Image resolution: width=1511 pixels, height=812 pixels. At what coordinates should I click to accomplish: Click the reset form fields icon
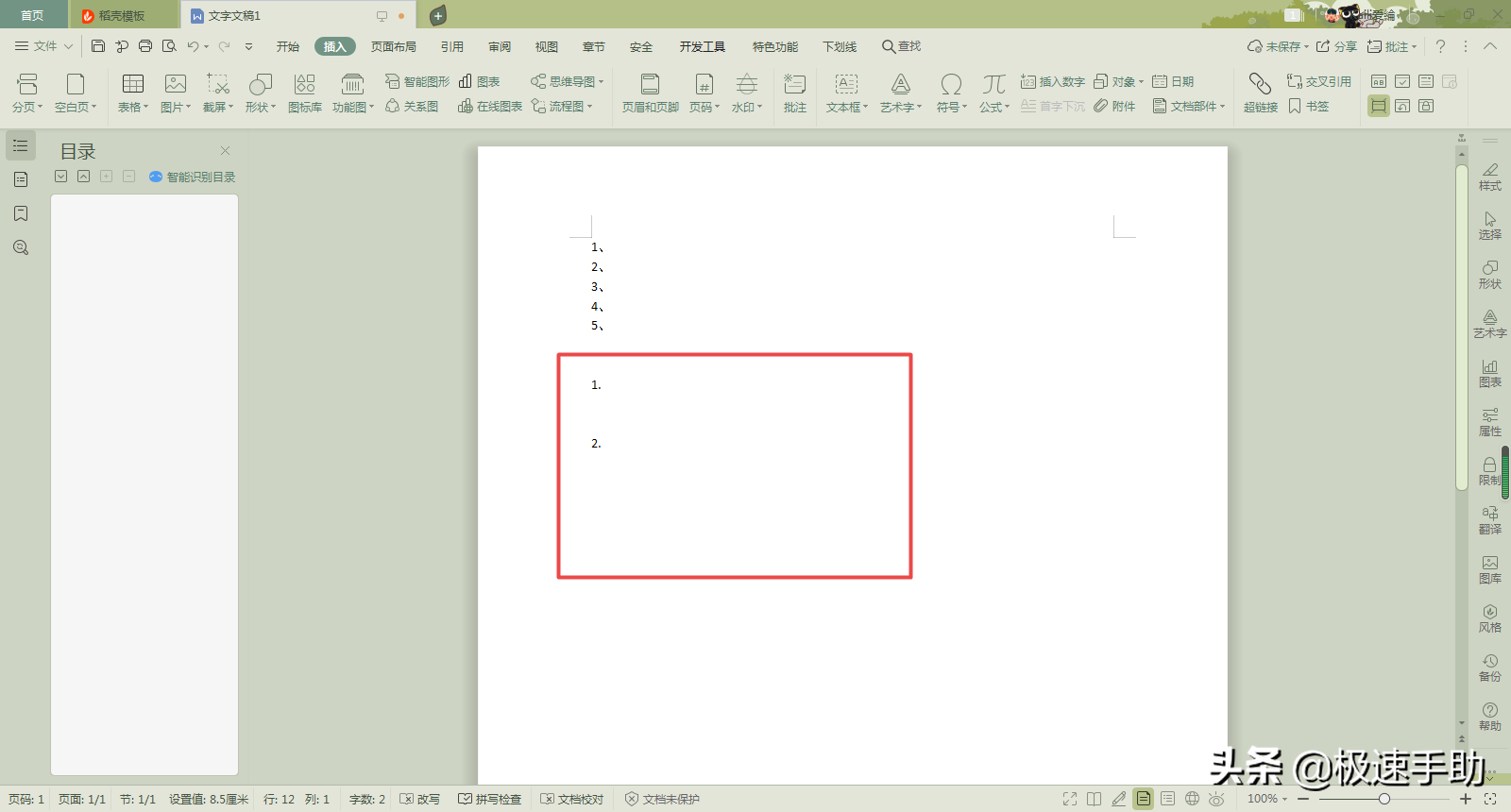[1402, 106]
